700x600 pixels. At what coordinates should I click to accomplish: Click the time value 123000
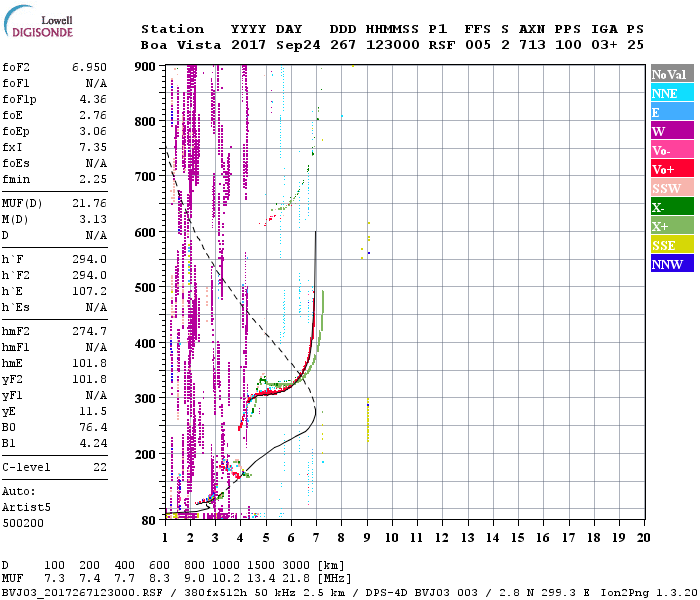[393, 45]
